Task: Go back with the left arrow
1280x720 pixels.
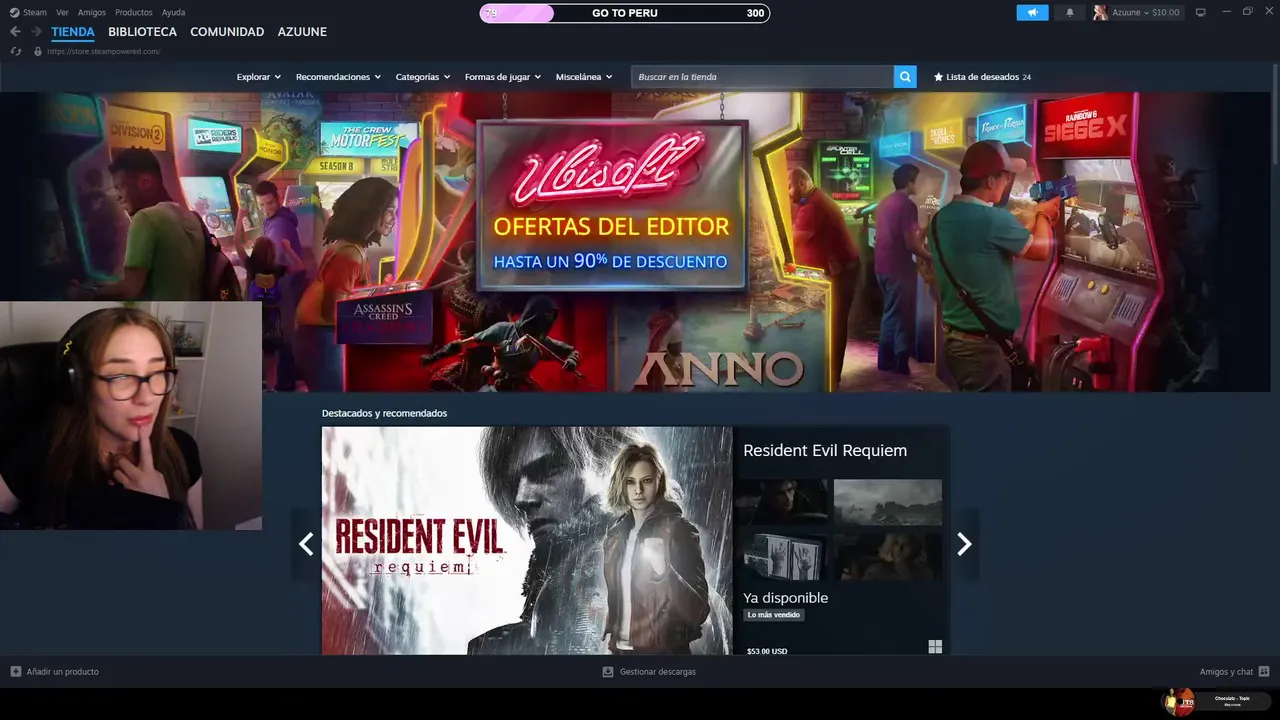Action: tap(15, 32)
